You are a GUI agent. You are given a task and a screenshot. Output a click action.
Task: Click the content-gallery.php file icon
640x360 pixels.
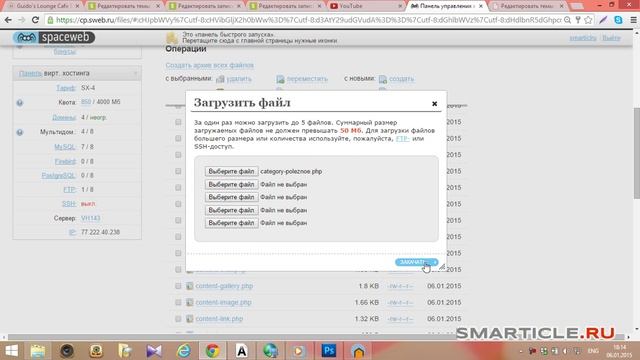189,286
